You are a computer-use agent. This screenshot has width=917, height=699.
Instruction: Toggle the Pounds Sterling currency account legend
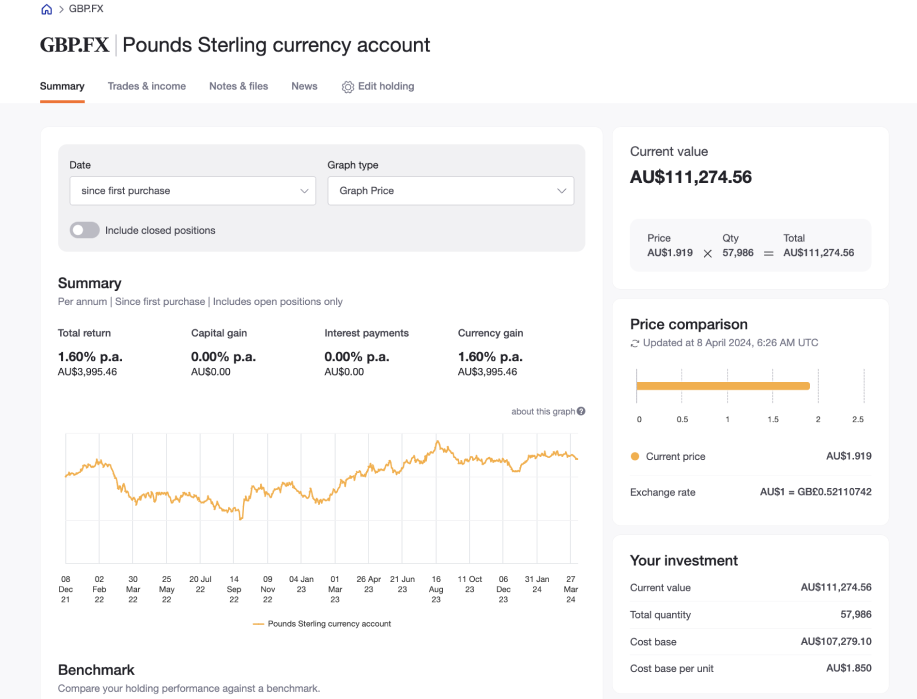(x=320, y=623)
